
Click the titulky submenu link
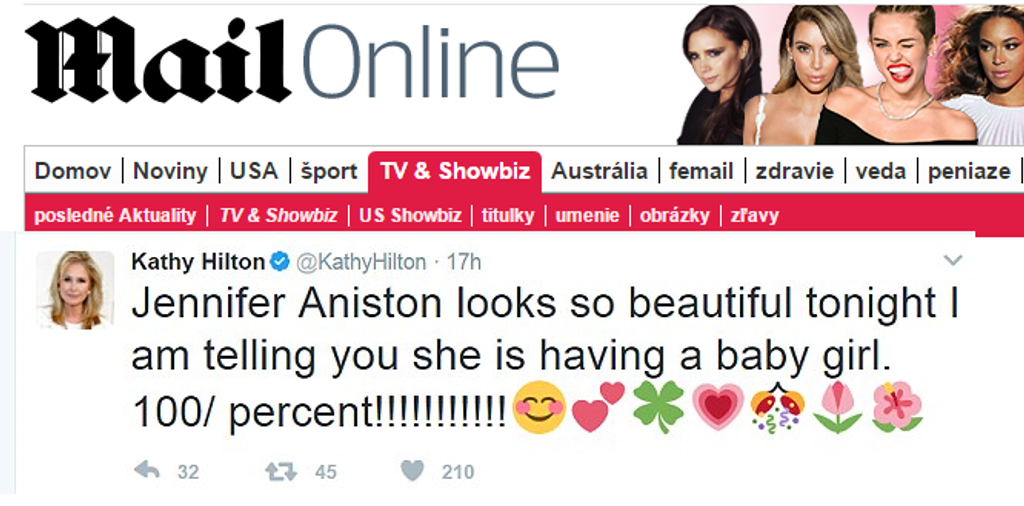point(507,215)
